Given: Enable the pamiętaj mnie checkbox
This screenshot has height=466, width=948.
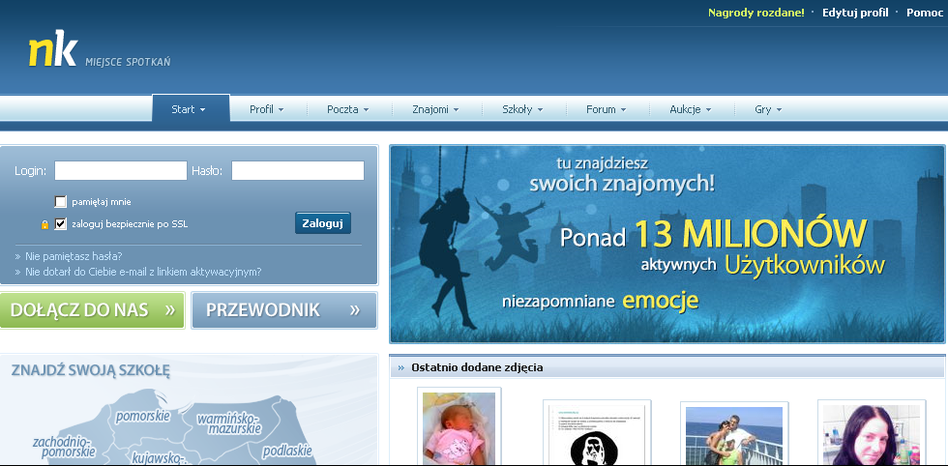Looking at the screenshot, I should tap(61, 201).
